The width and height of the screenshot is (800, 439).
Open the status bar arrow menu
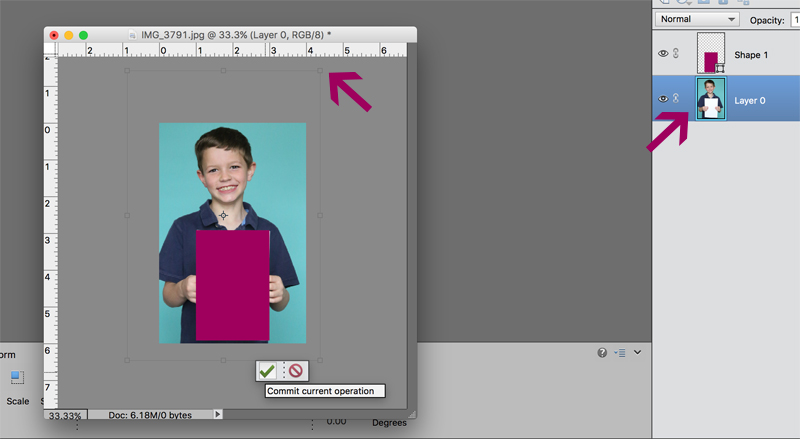pyautogui.click(x=218, y=414)
